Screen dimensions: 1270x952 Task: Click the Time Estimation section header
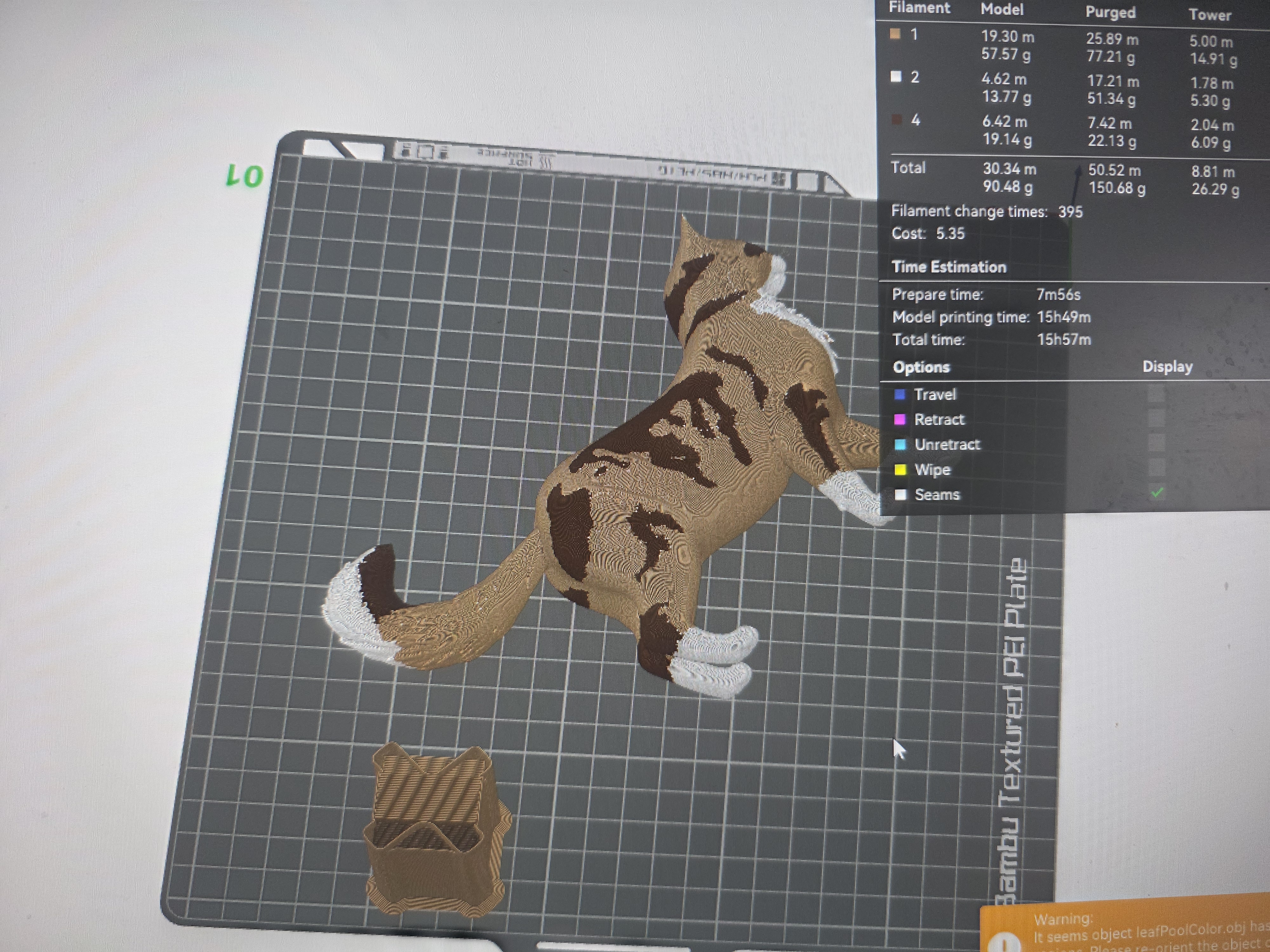(x=949, y=267)
